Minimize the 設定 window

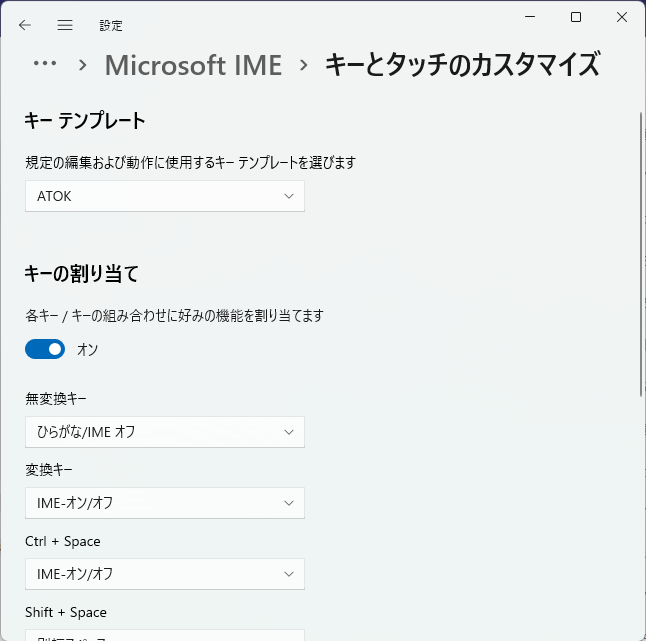(530, 17)
